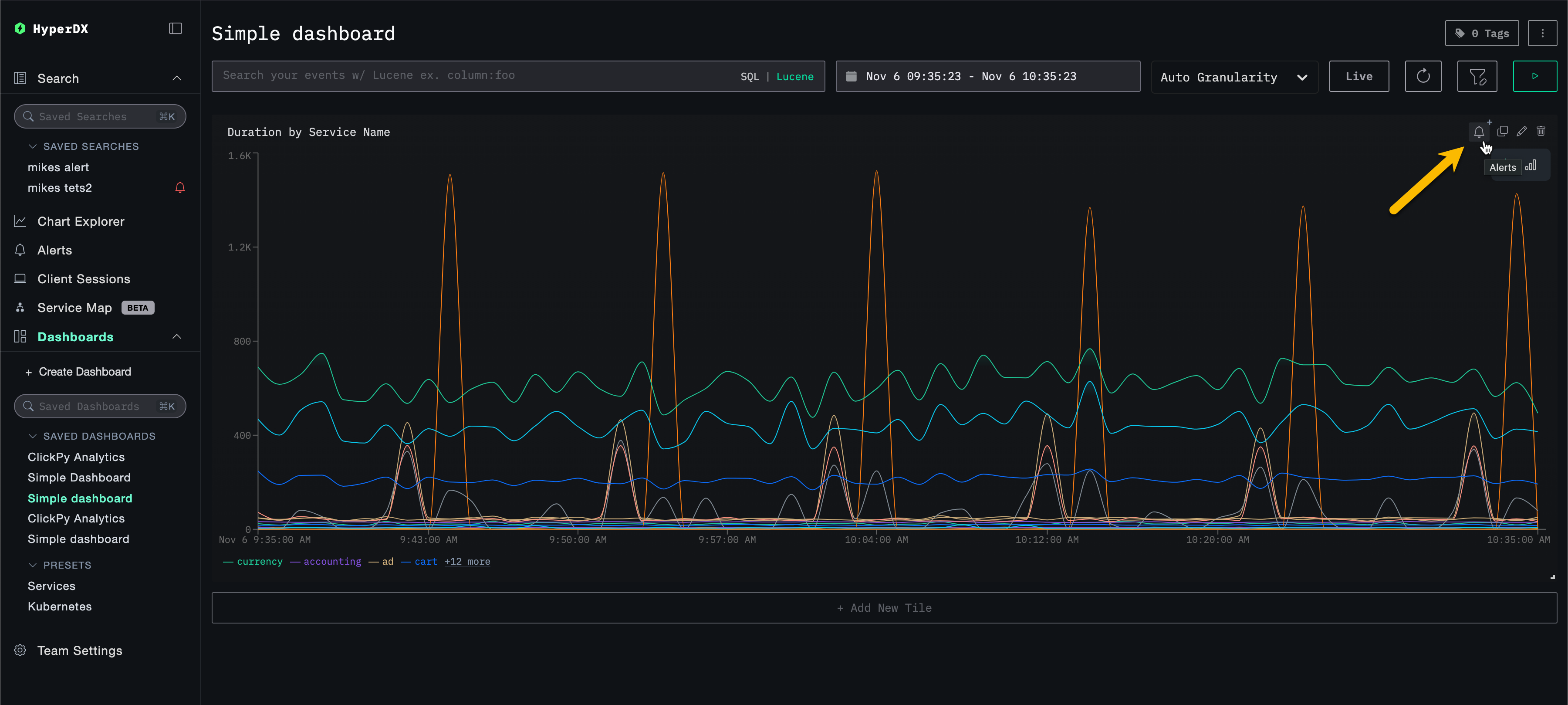The image size is (1568, 705).
Task: Open Chart Explorer in the sidebar
Action: point(81,222)
